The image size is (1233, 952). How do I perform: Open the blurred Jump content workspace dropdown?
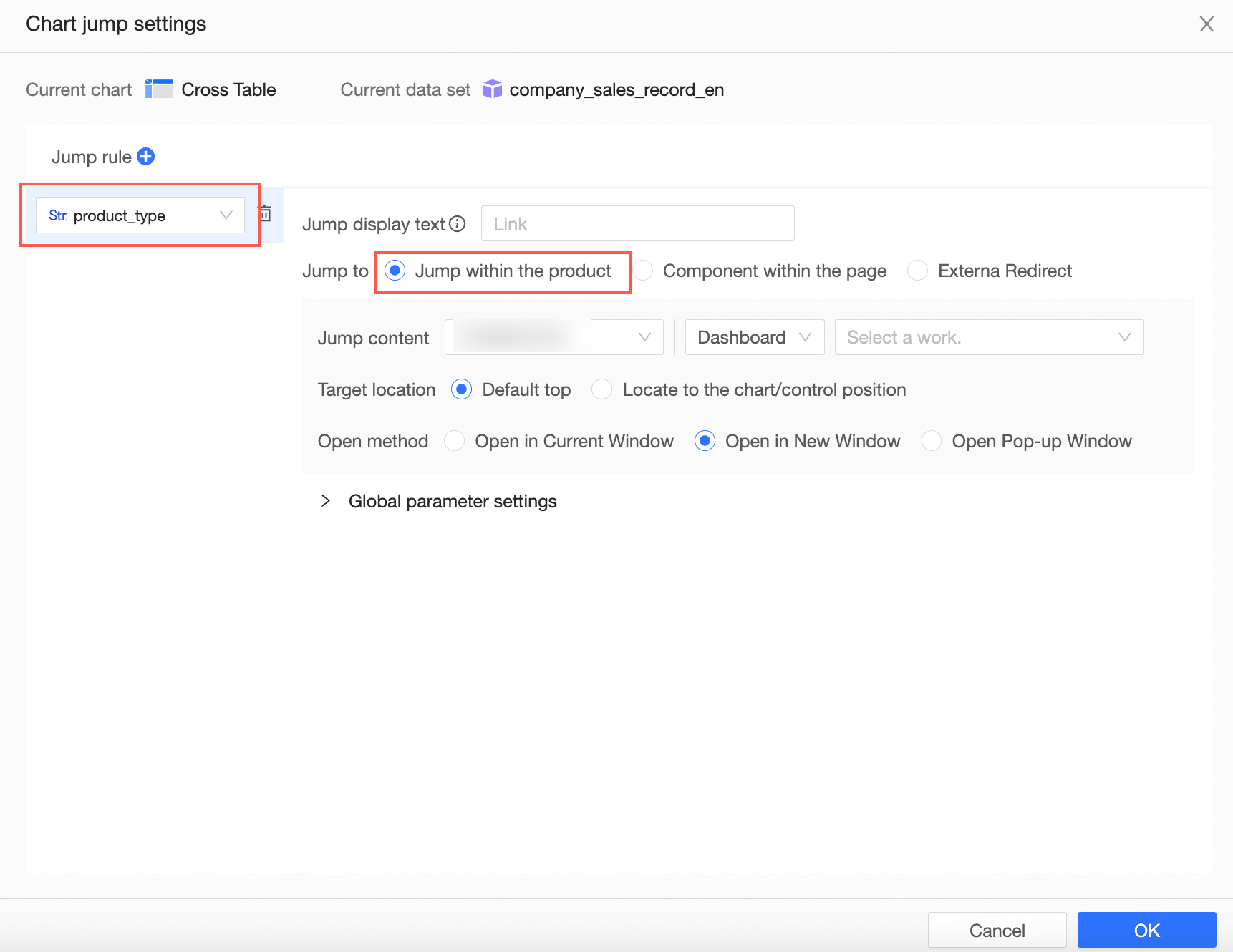(554, 337)
